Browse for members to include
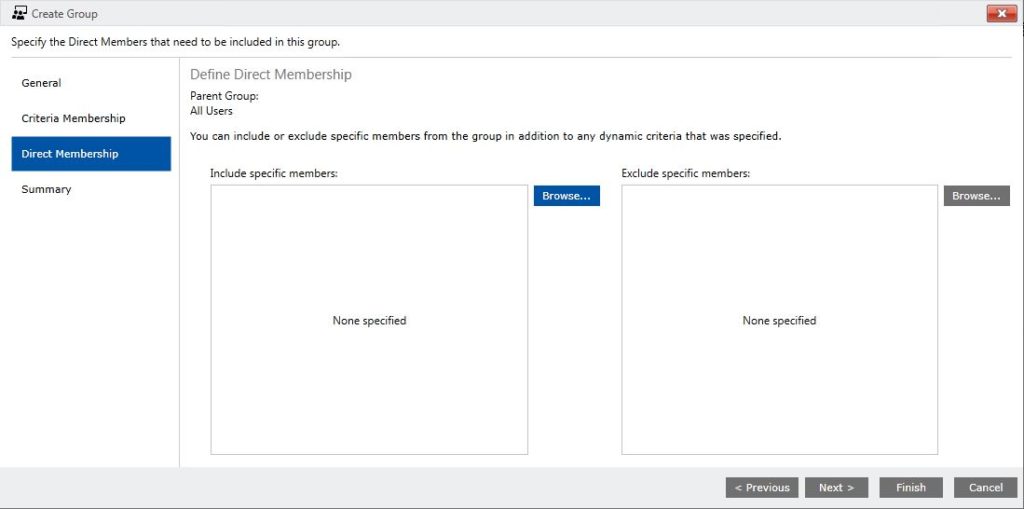The width and height of the screenshot is (1024, 509). [x=566, y=196]
